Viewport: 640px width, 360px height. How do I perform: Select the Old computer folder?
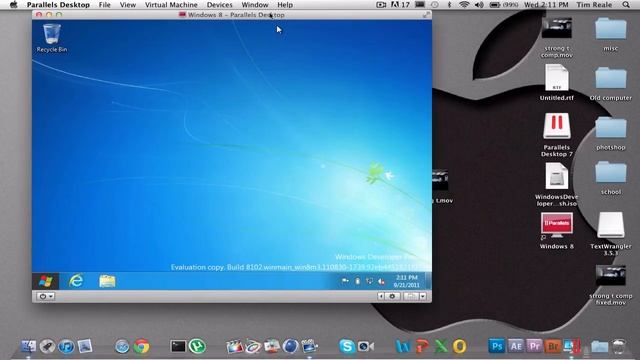tap(611, 84)
